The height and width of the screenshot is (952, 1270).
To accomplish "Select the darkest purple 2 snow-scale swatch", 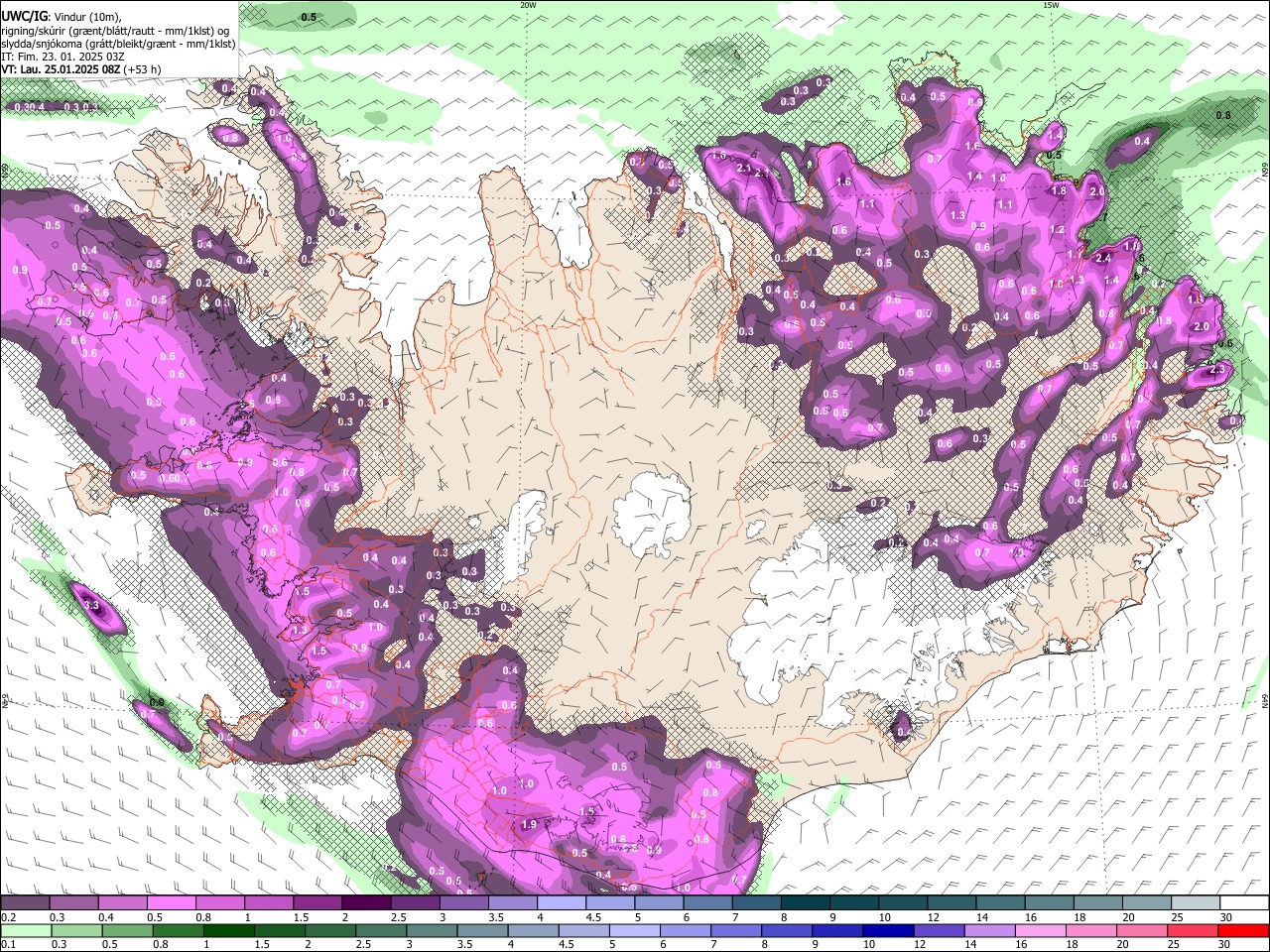I will click(365, 903).
